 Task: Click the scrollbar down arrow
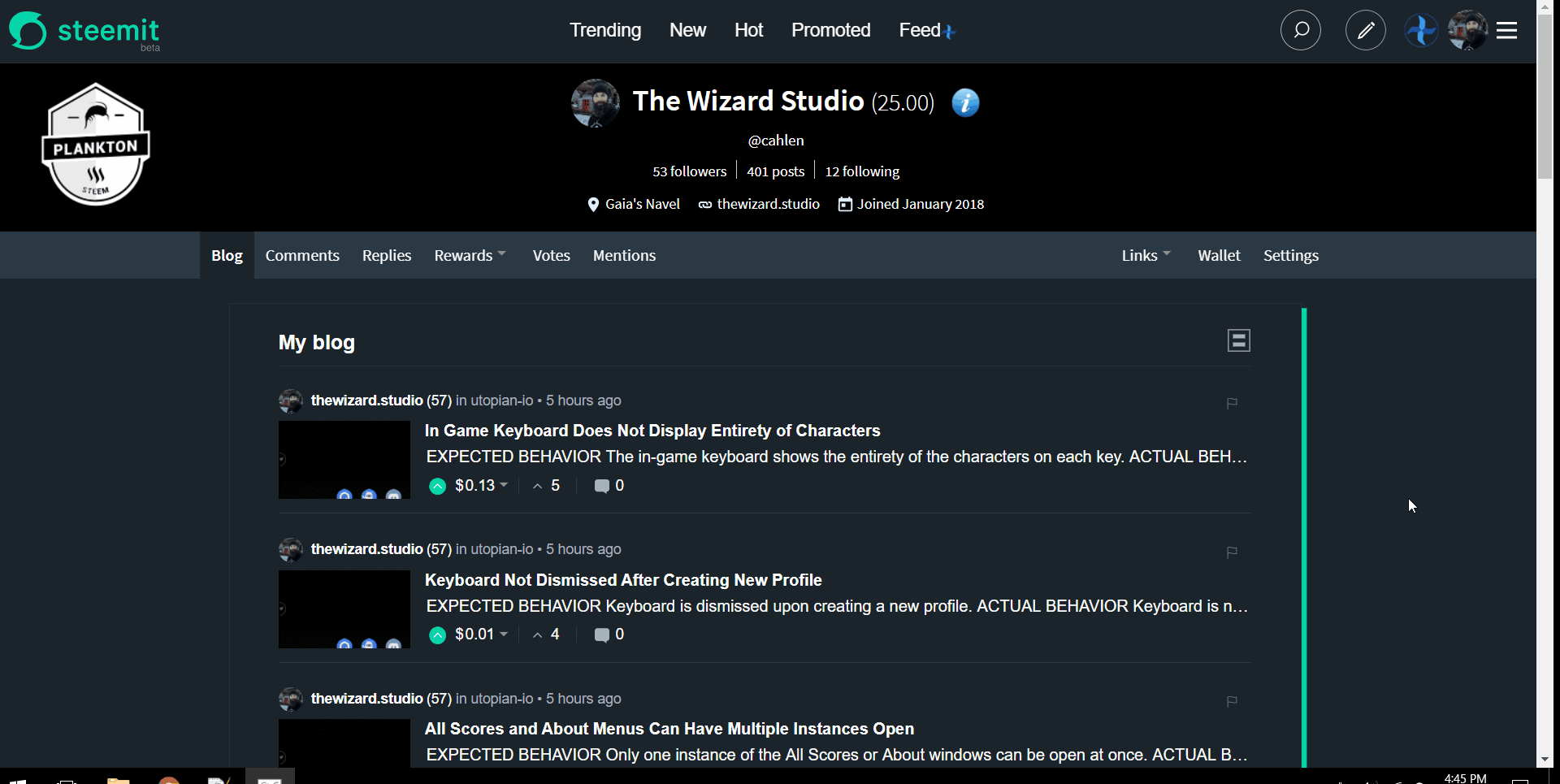coord(1545,760)
